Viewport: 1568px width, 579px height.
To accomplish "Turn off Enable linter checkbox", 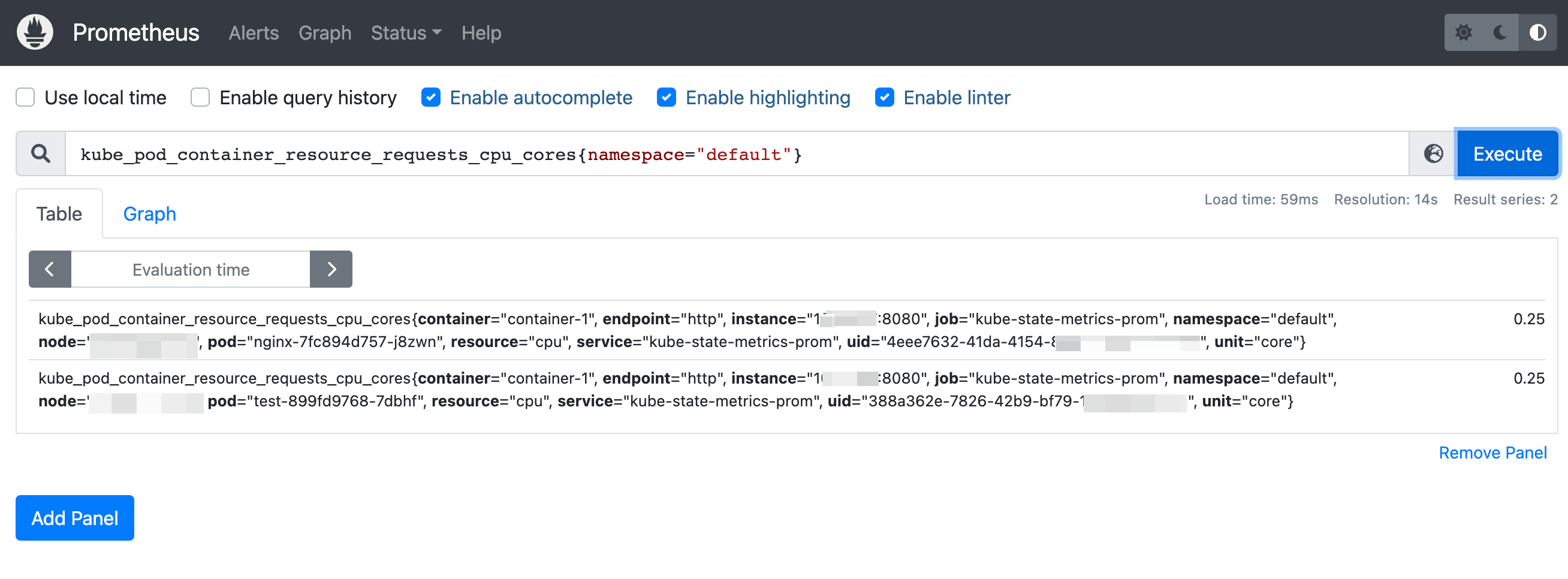I will tap(885, 98).
